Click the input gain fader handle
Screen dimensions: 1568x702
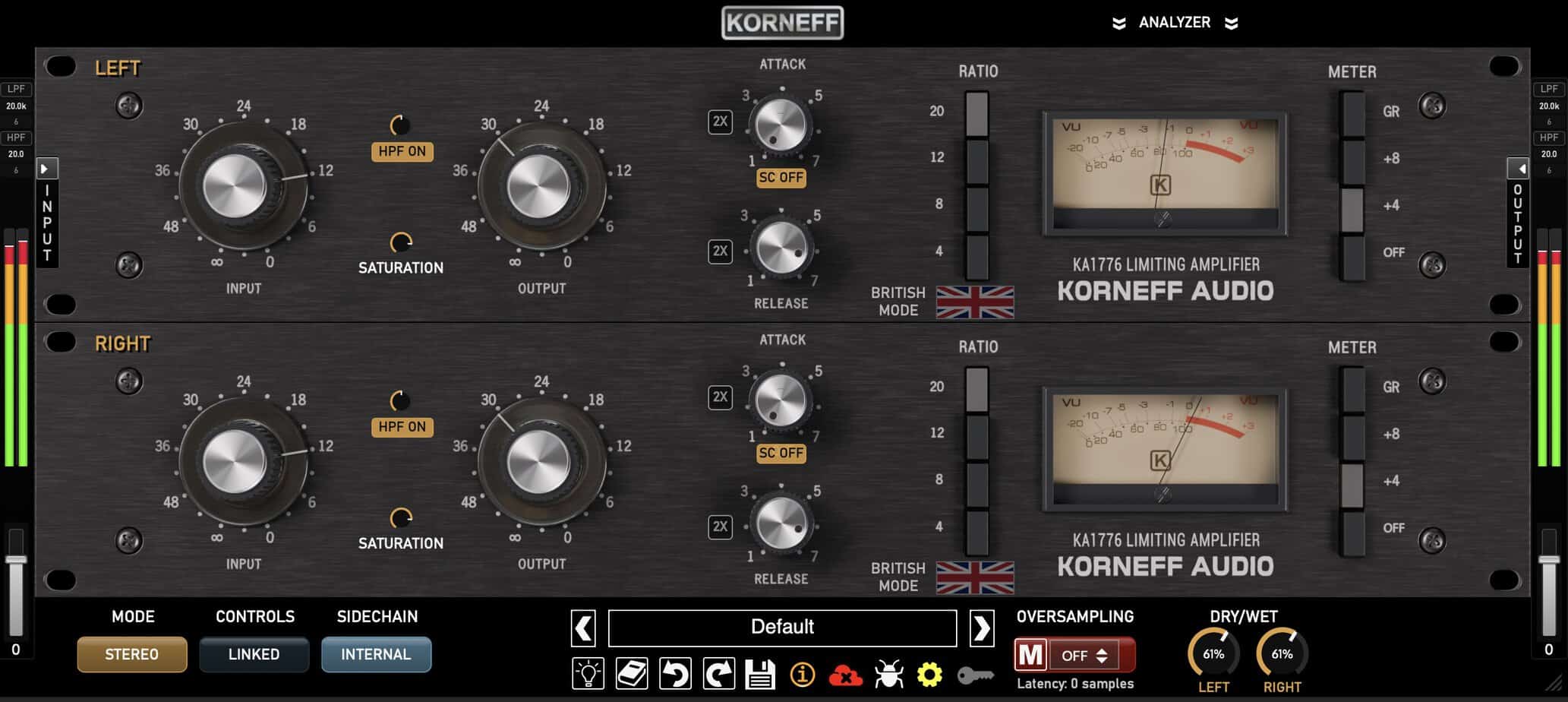pos(16,560)
